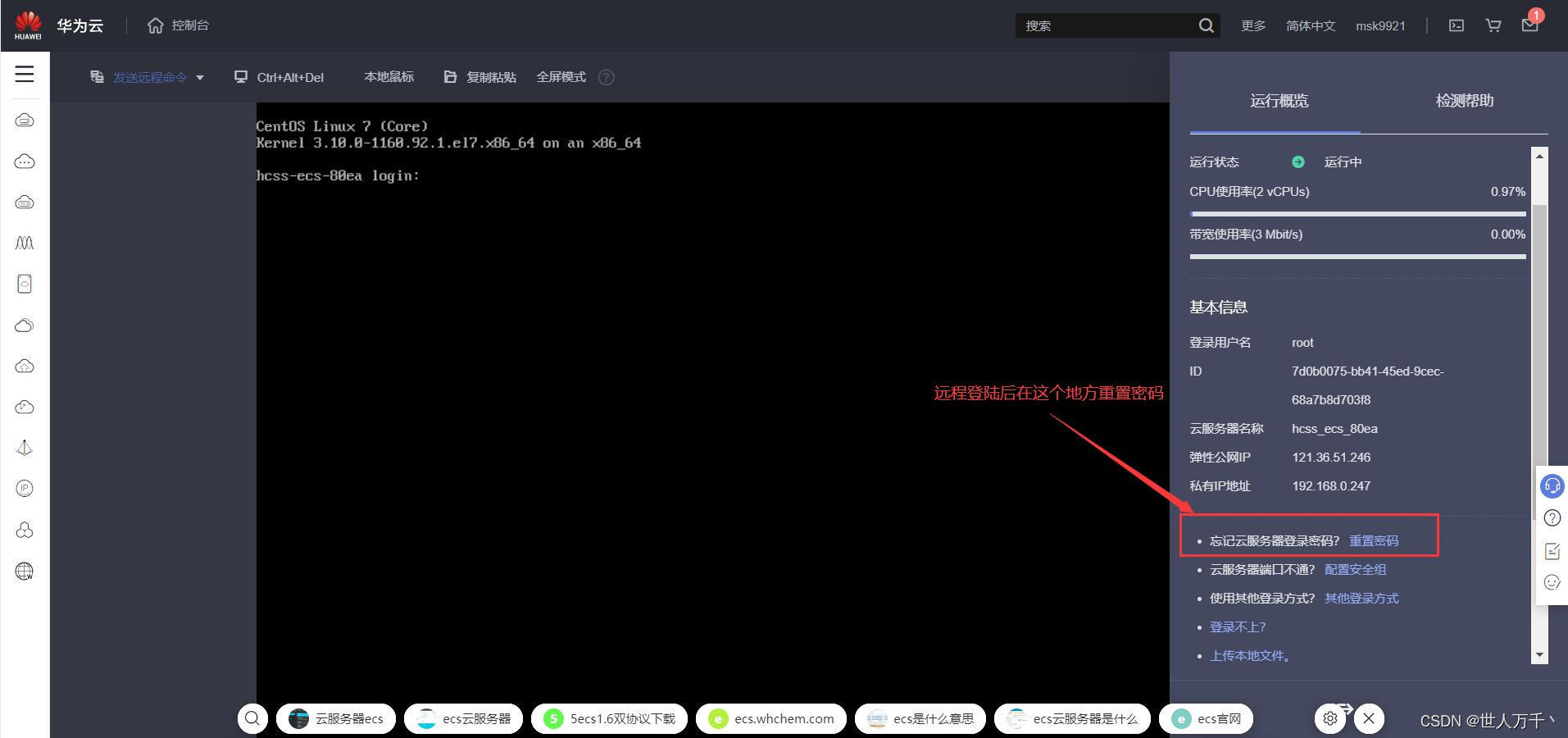The width and height of the screenshot is (1568, 738).
Task: Click the Huawei logo
Action: pyautogui.click(x=28, y=25)
